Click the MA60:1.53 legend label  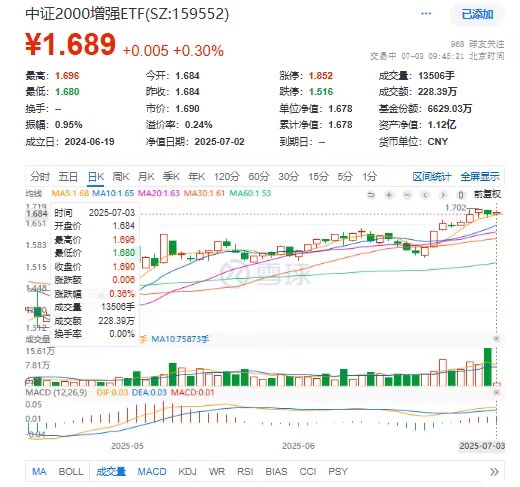tap(250, 193)
